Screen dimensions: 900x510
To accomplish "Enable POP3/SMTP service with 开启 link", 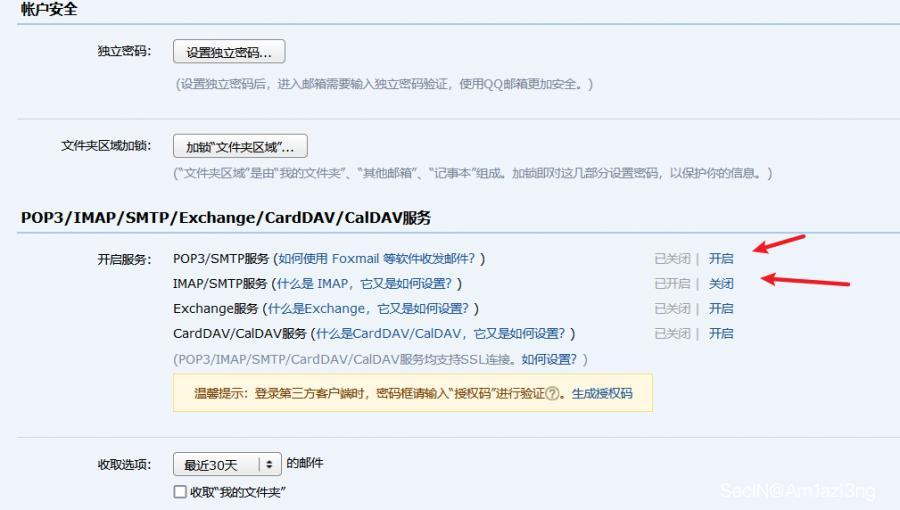I will pyautogui.click(x=721, y=259).
